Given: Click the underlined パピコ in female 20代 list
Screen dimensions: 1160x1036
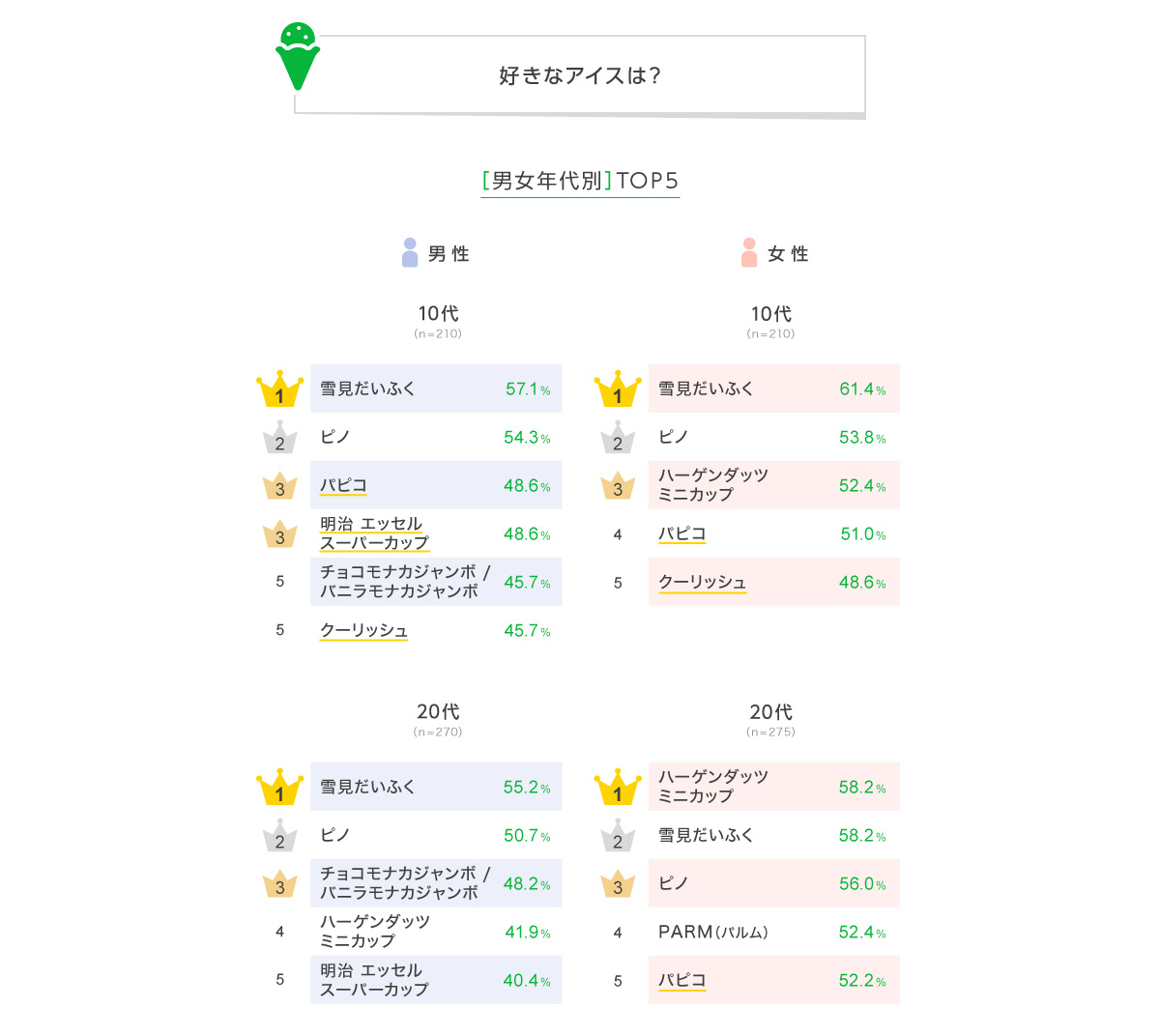Looking at the screenshot, I should 682,980.
